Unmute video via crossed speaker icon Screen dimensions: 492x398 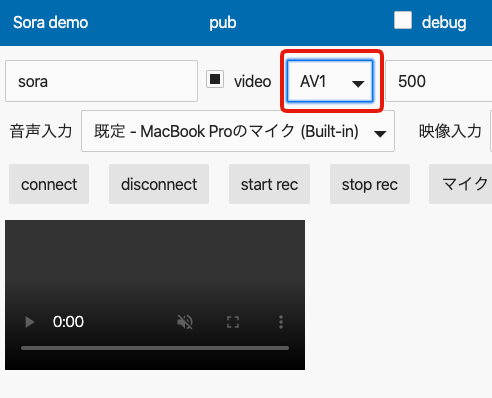(x=185, y=322)
